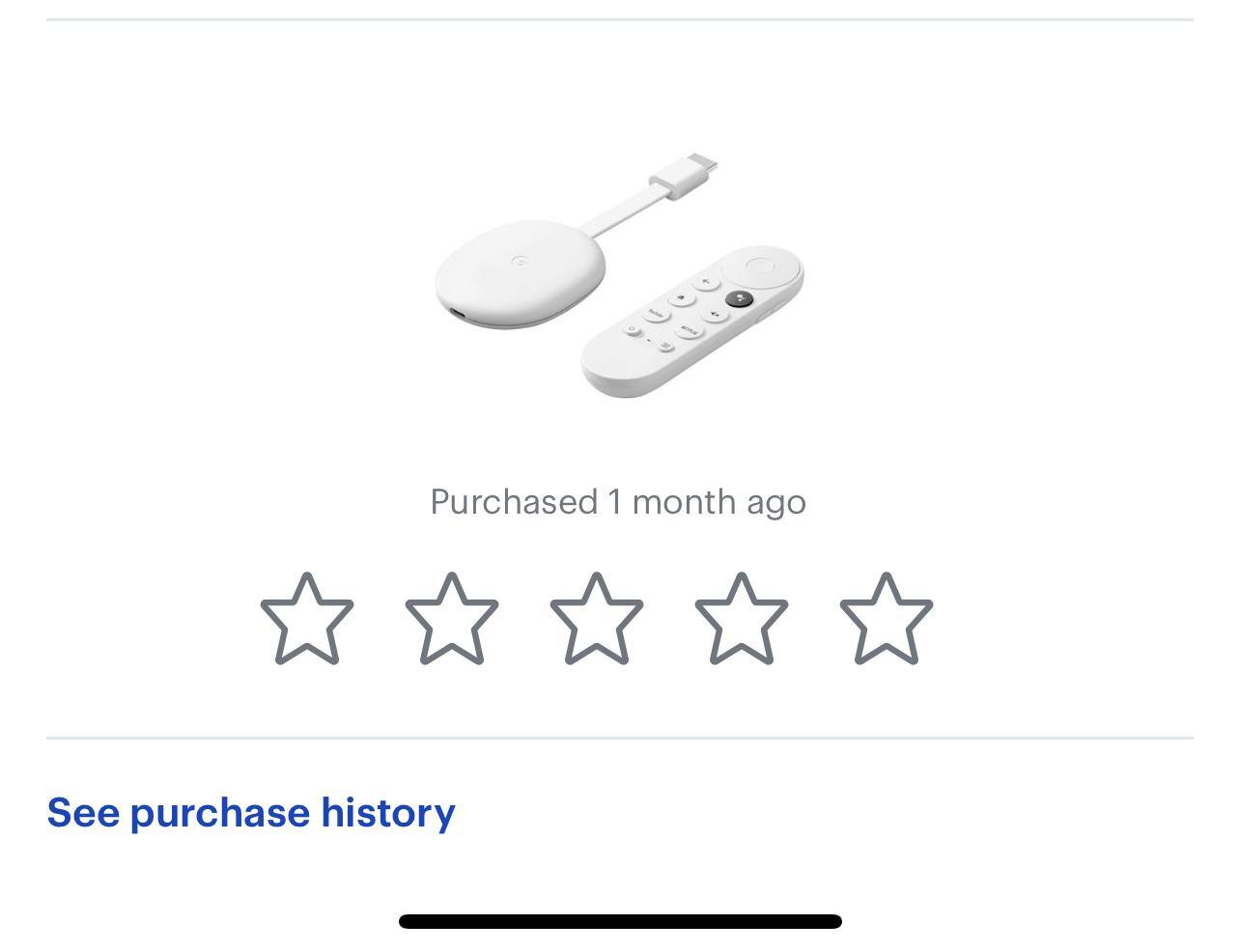Tap the Purchased 1 month ago label
This screenshot has width=1240, height=952.
point(619,501)
